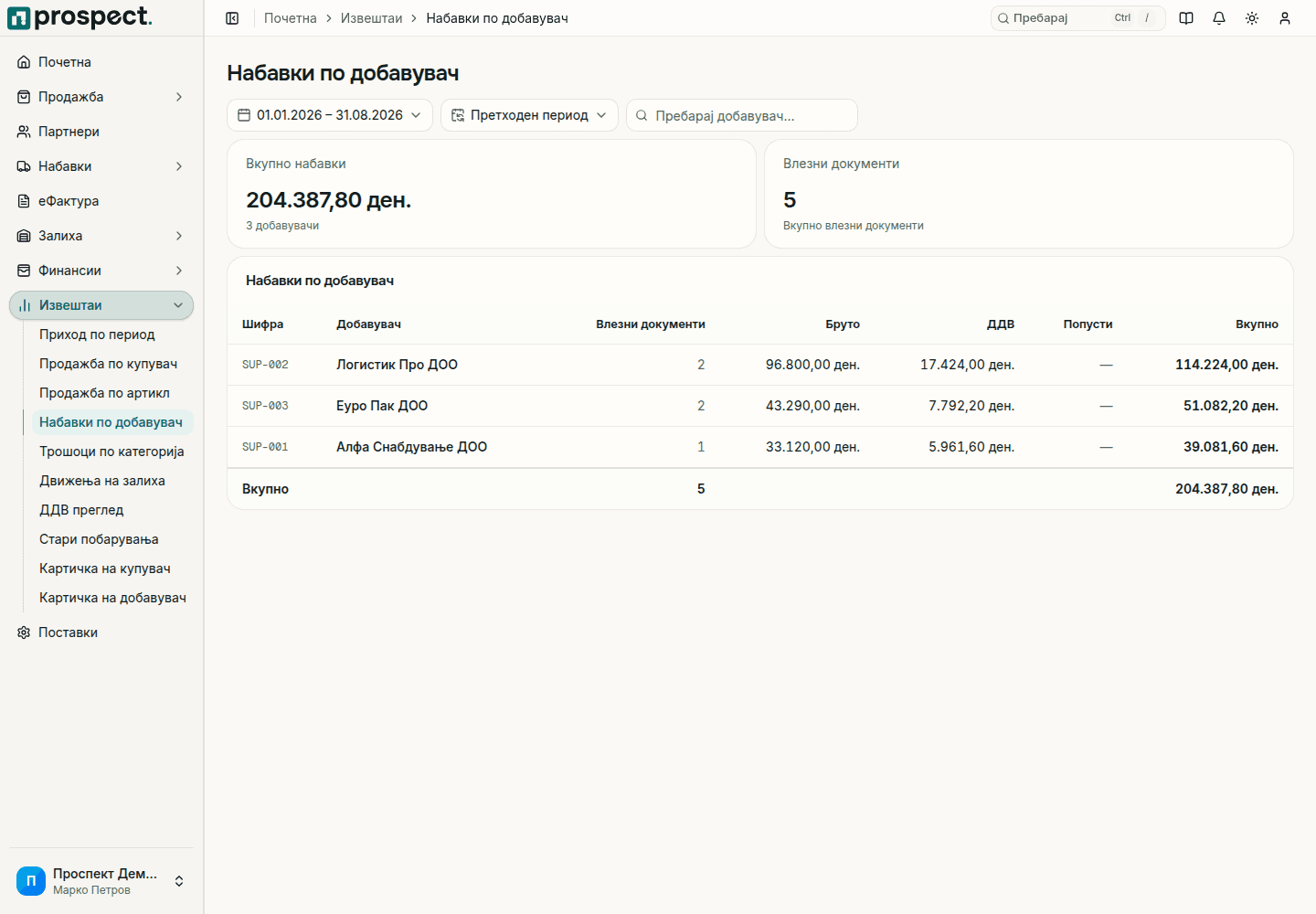The width and height of the screenshot is (1316, 914).
Task: Open the documentation book icon
Action: [1186, 18]
